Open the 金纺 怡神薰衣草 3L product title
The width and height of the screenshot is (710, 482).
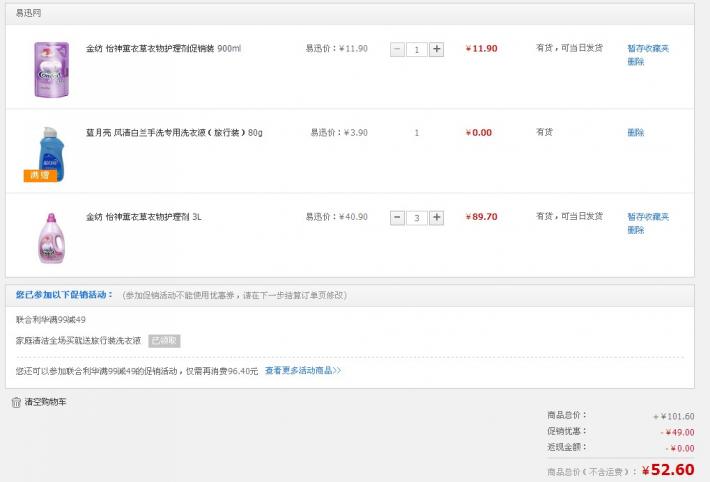pos(144,217)
